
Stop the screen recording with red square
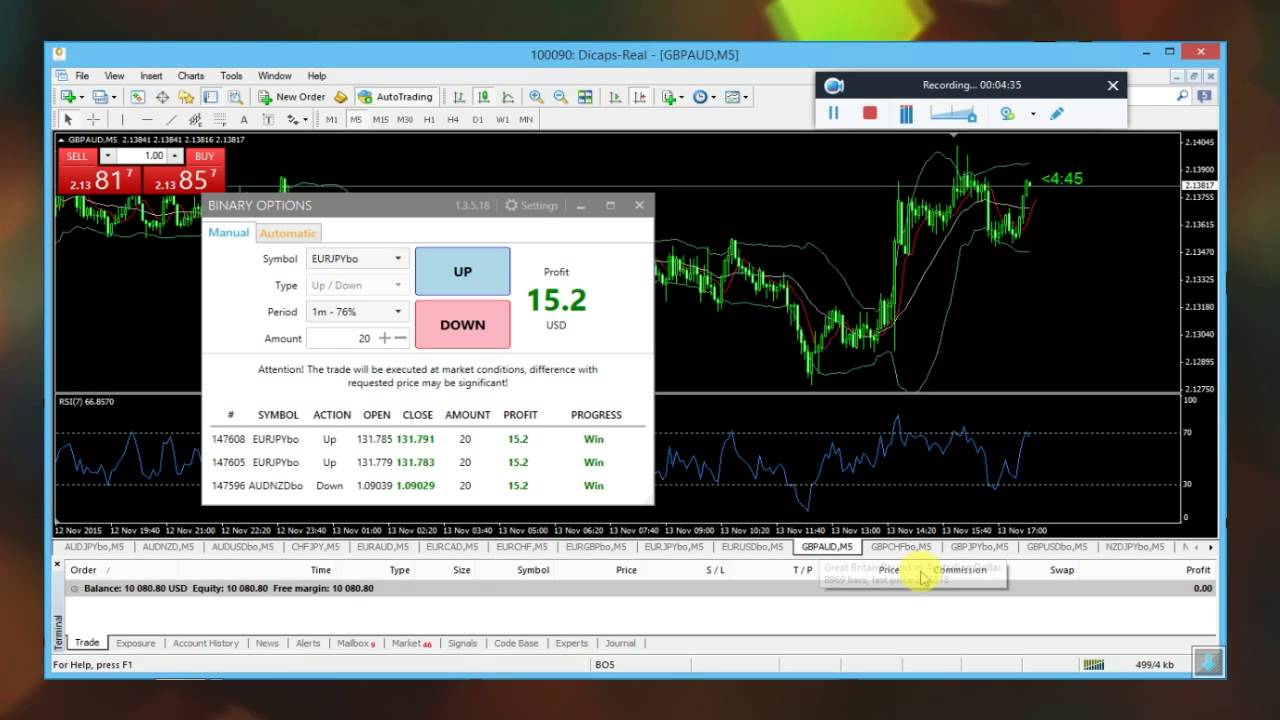pos(870,113)
